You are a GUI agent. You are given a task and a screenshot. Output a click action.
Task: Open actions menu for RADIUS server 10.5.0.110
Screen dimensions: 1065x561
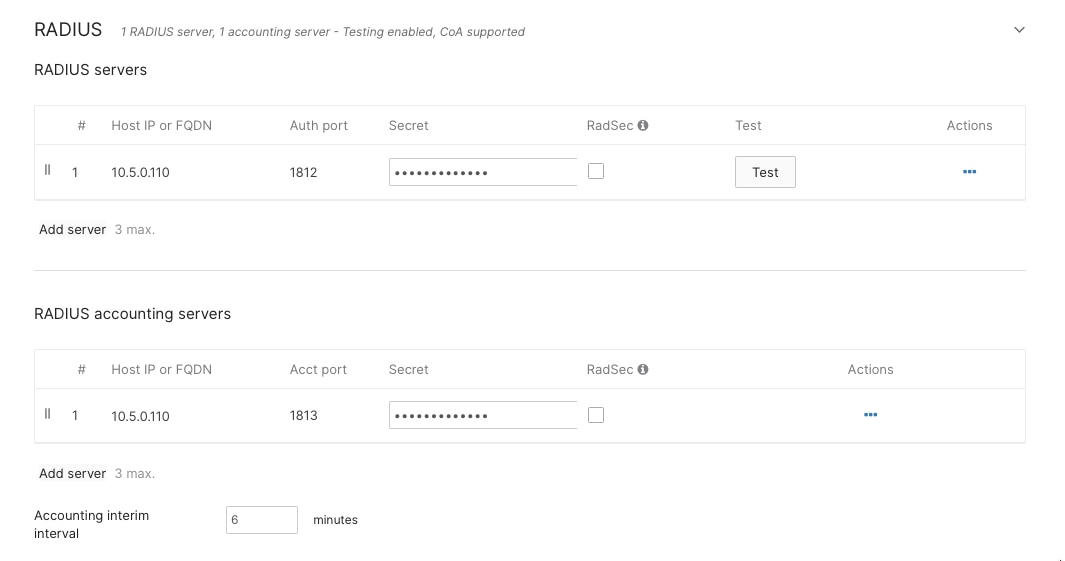pyautogui.click(x=969, y=172)
